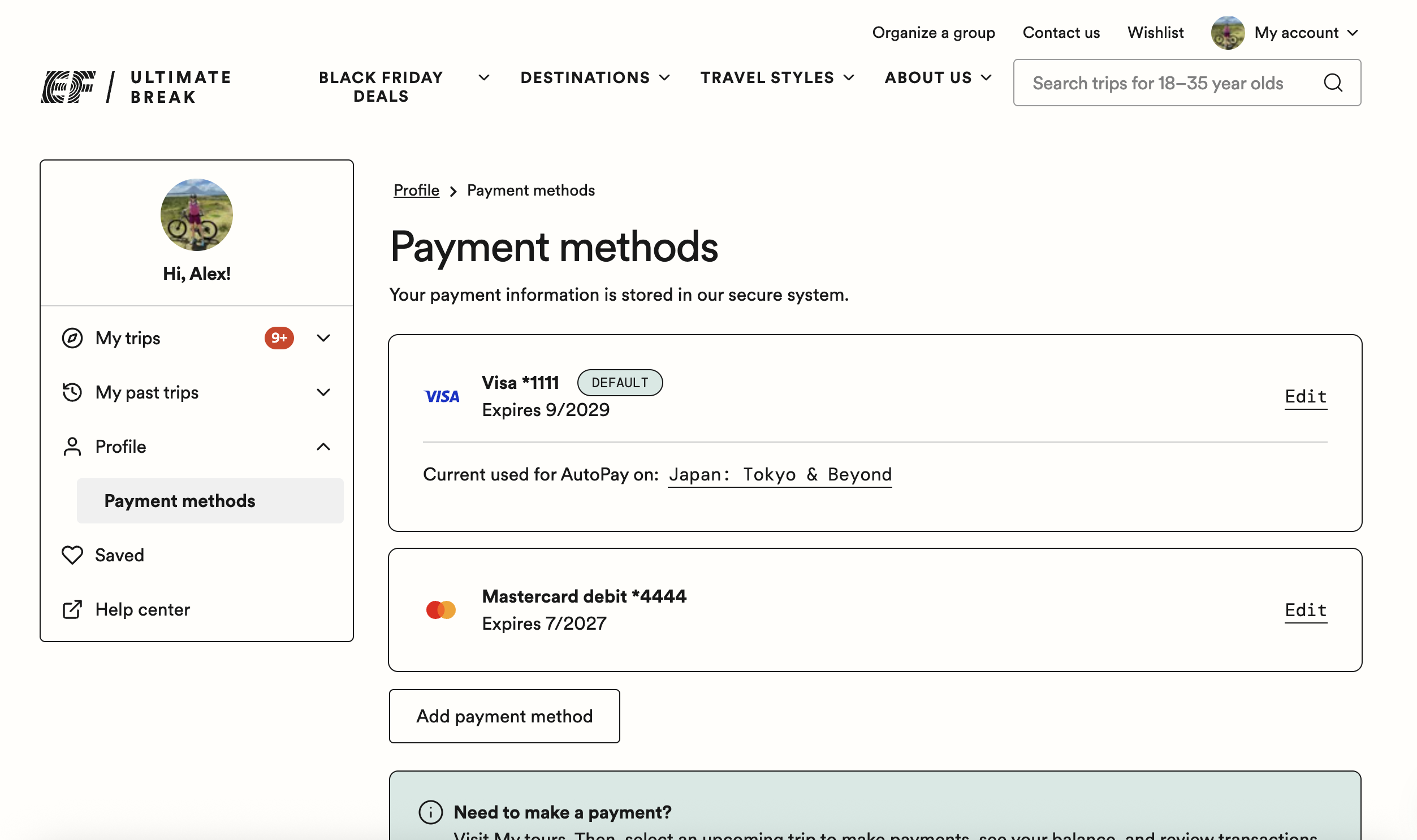Select the My trips compass icon
1417x840 pixels.
72,338
